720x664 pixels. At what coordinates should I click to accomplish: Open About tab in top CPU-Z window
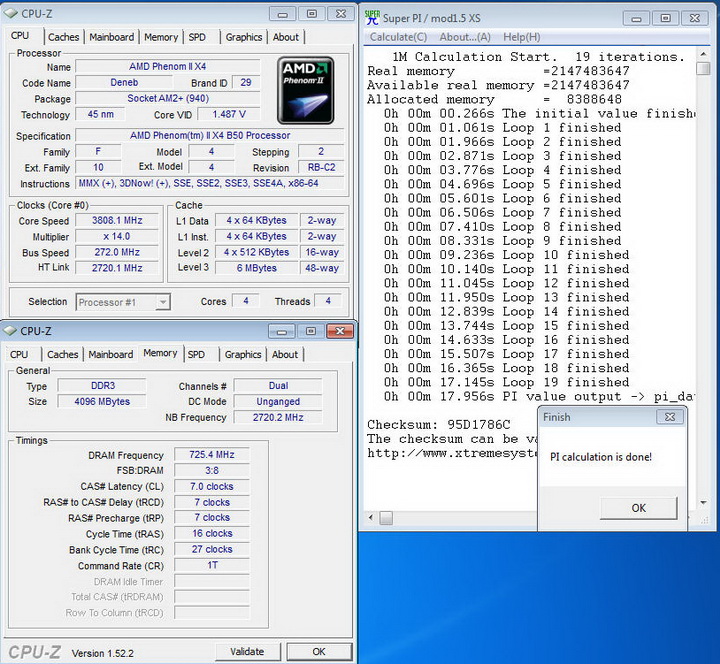pyautogui.click(x=286, y=37)
